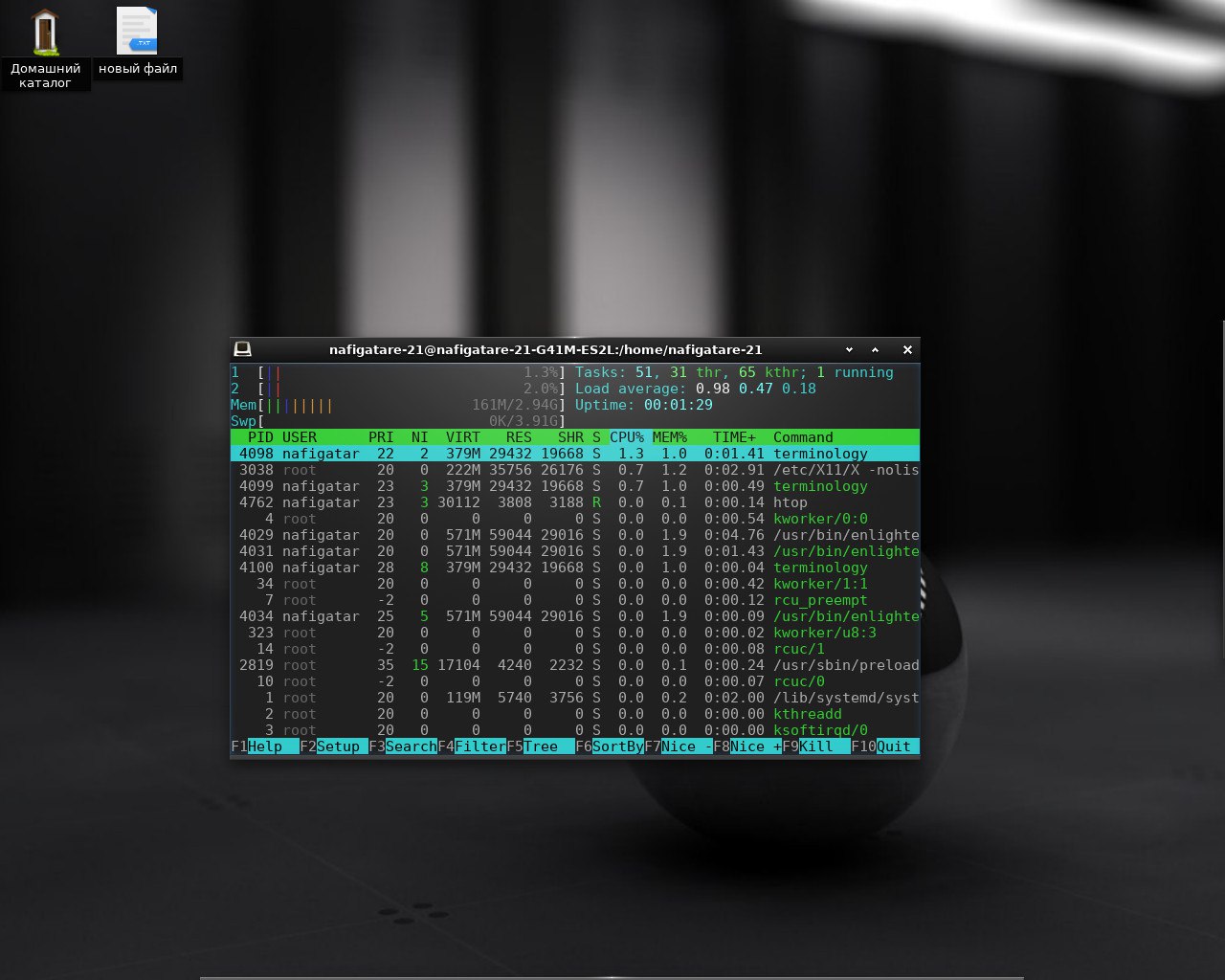Select the /usr/sbin/preload process row

(x=574, y=665)
